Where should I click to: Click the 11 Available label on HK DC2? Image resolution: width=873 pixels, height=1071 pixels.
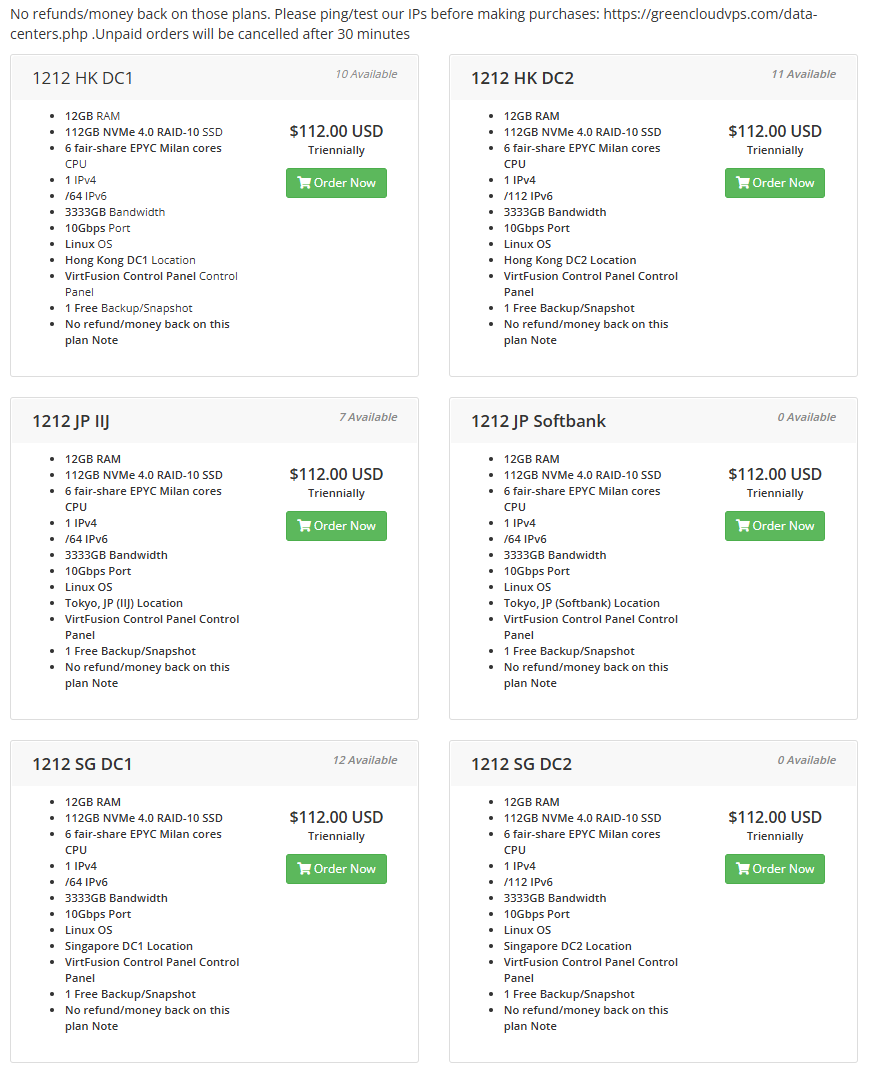point(803,74)
